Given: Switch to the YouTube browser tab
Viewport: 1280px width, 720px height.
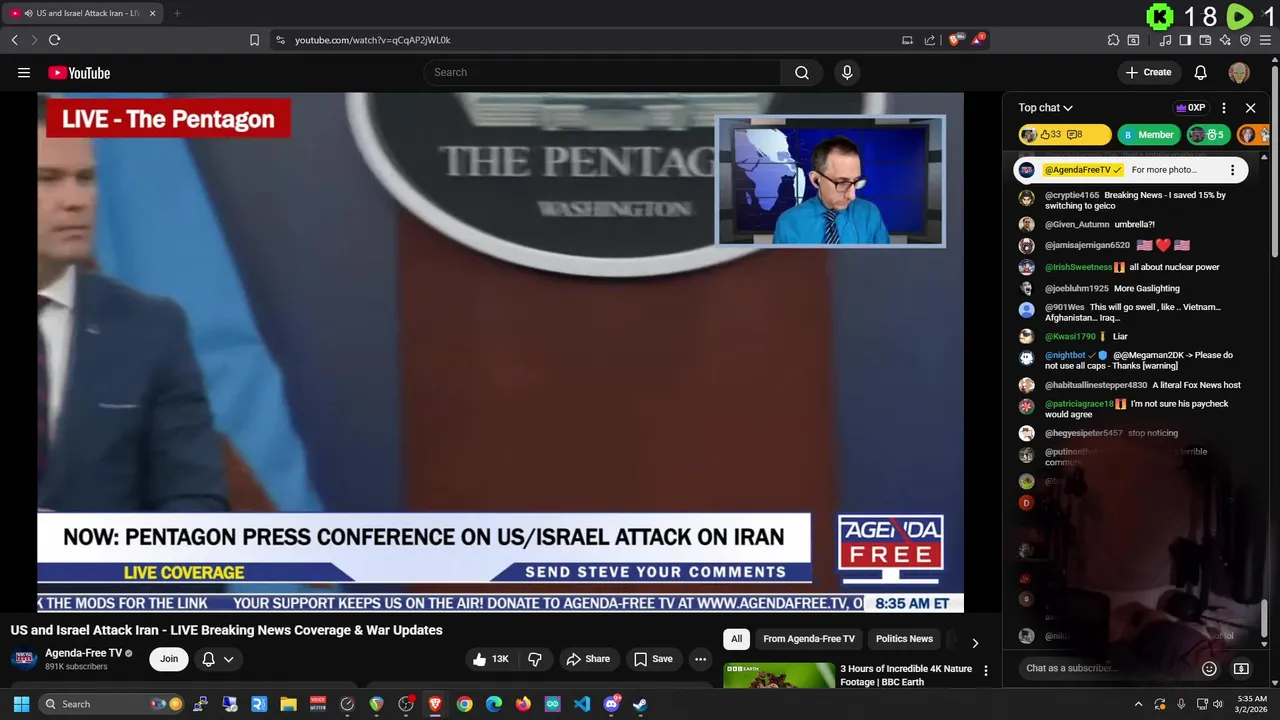Looking at the screenshot, I should (83, 13).
